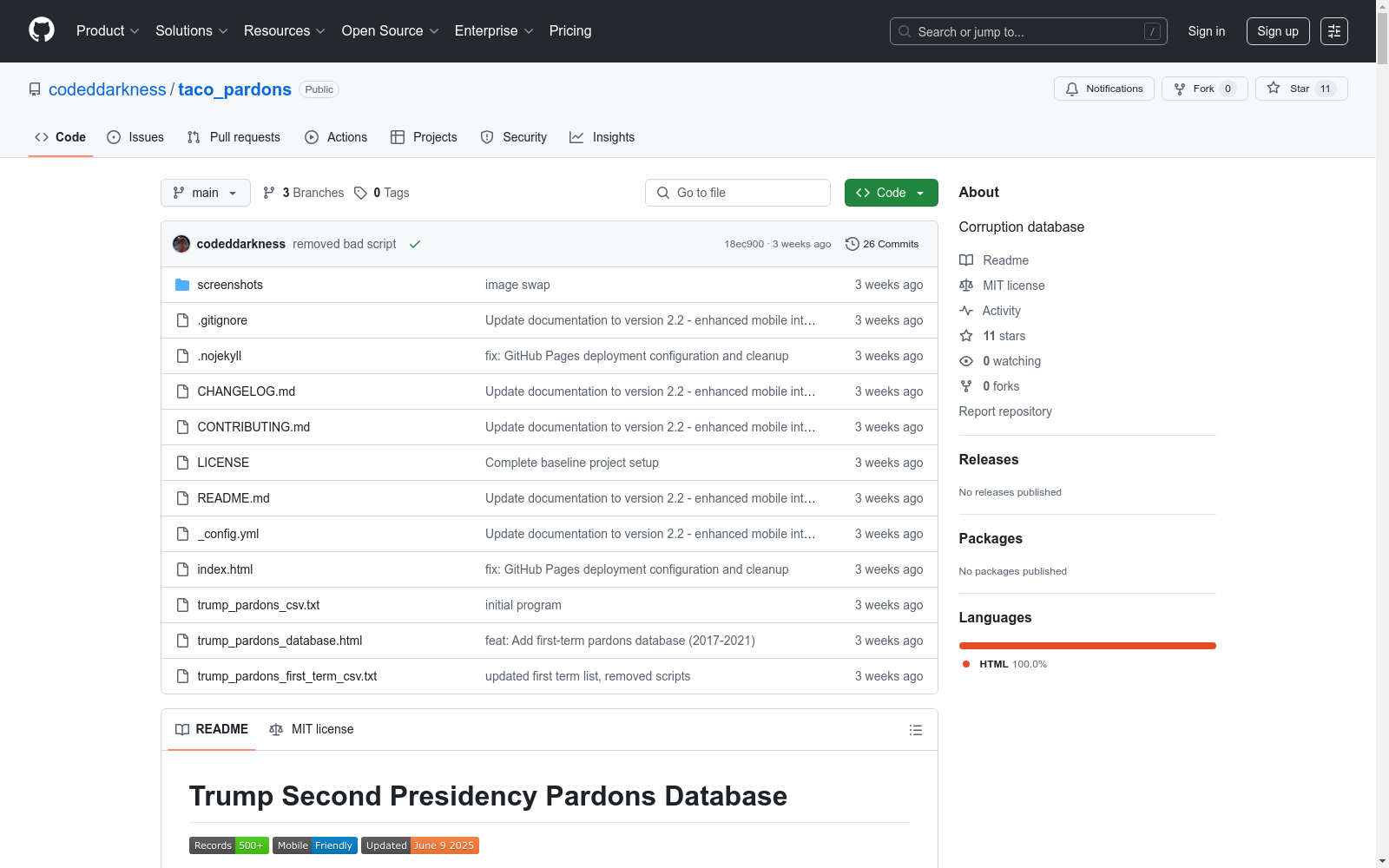The width and height of the screenshot is (1389, 868).
Task: Click the 'image swap' commit message
Action: click(517, 285)
